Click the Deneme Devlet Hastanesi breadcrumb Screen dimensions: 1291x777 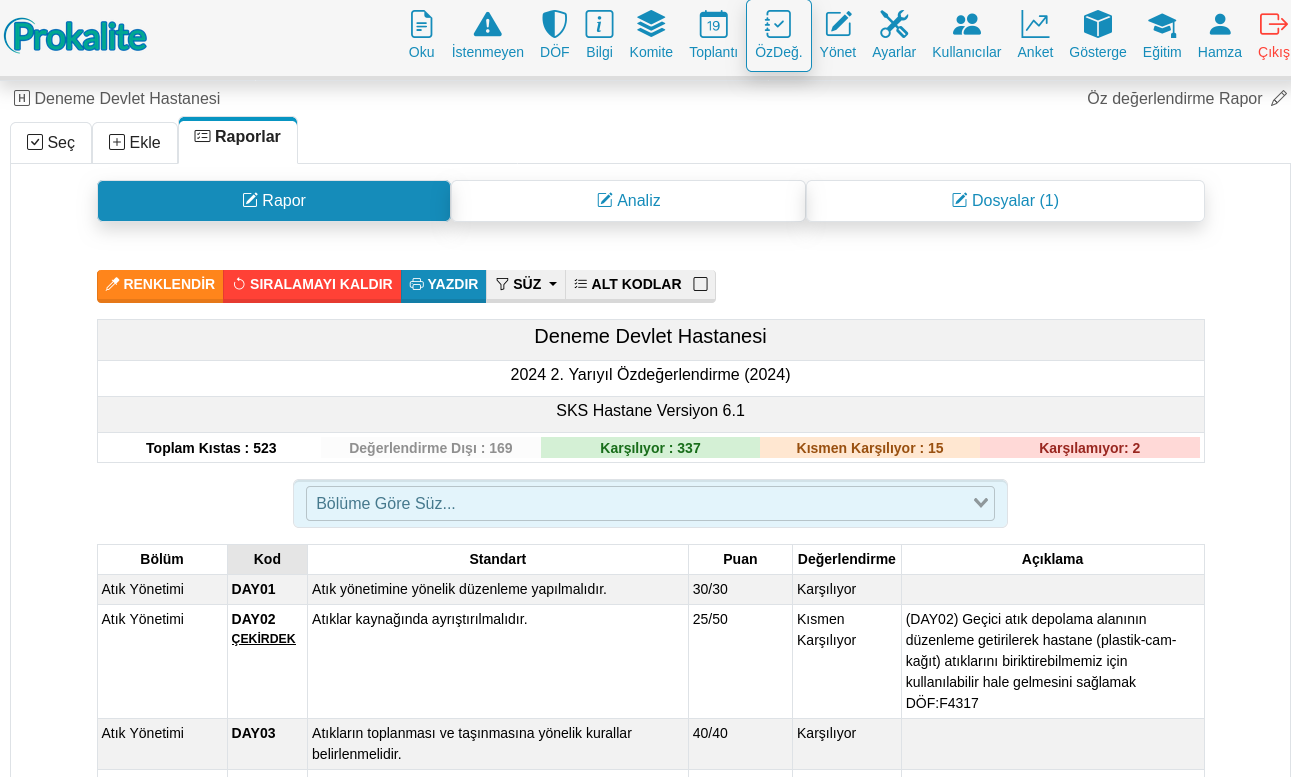[127, 98]
